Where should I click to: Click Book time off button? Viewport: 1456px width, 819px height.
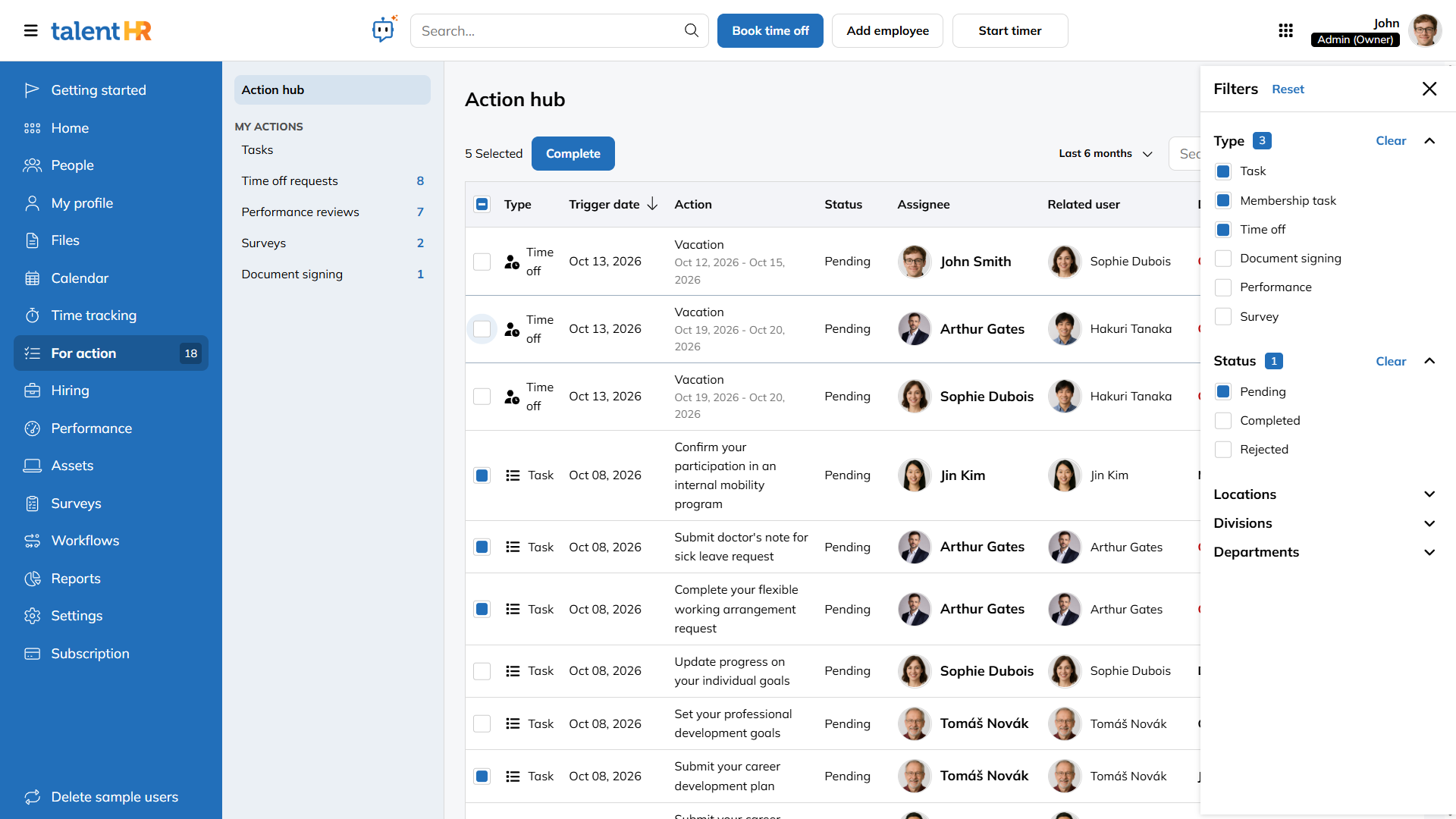(770, 30)
